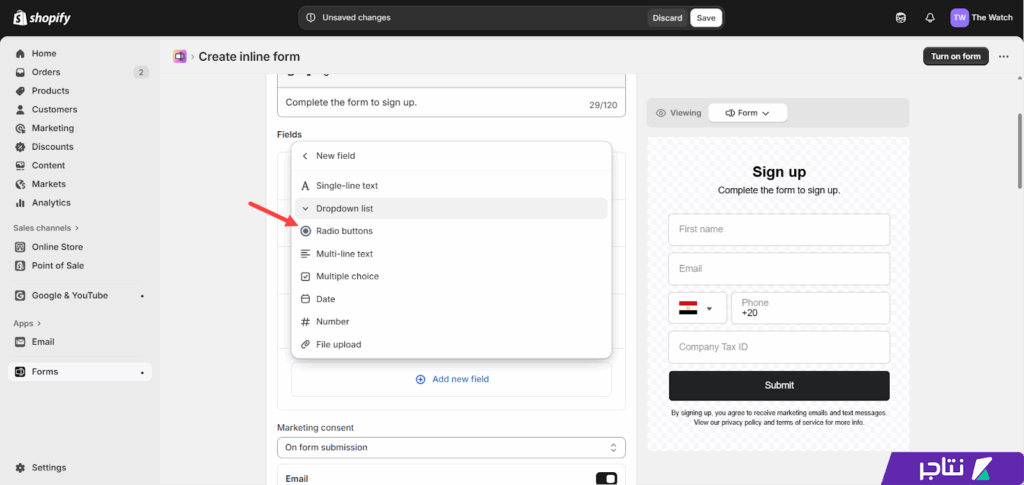The width and height of the screenshot is (1024, 485).
Task: Open the three-dot more actions menu
Action: [x=1004, y=57]
